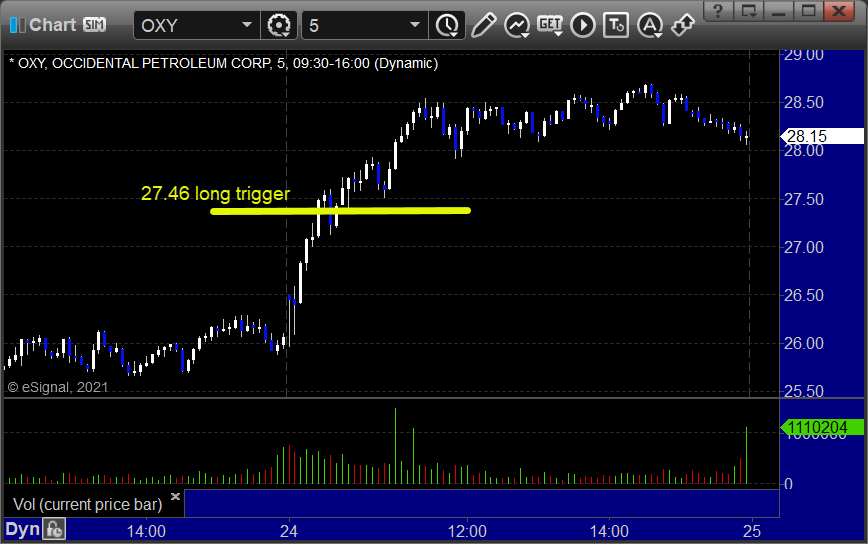868x544 pixels.
Task: Click the bar replay play button
Action: (x=583, y=25)
